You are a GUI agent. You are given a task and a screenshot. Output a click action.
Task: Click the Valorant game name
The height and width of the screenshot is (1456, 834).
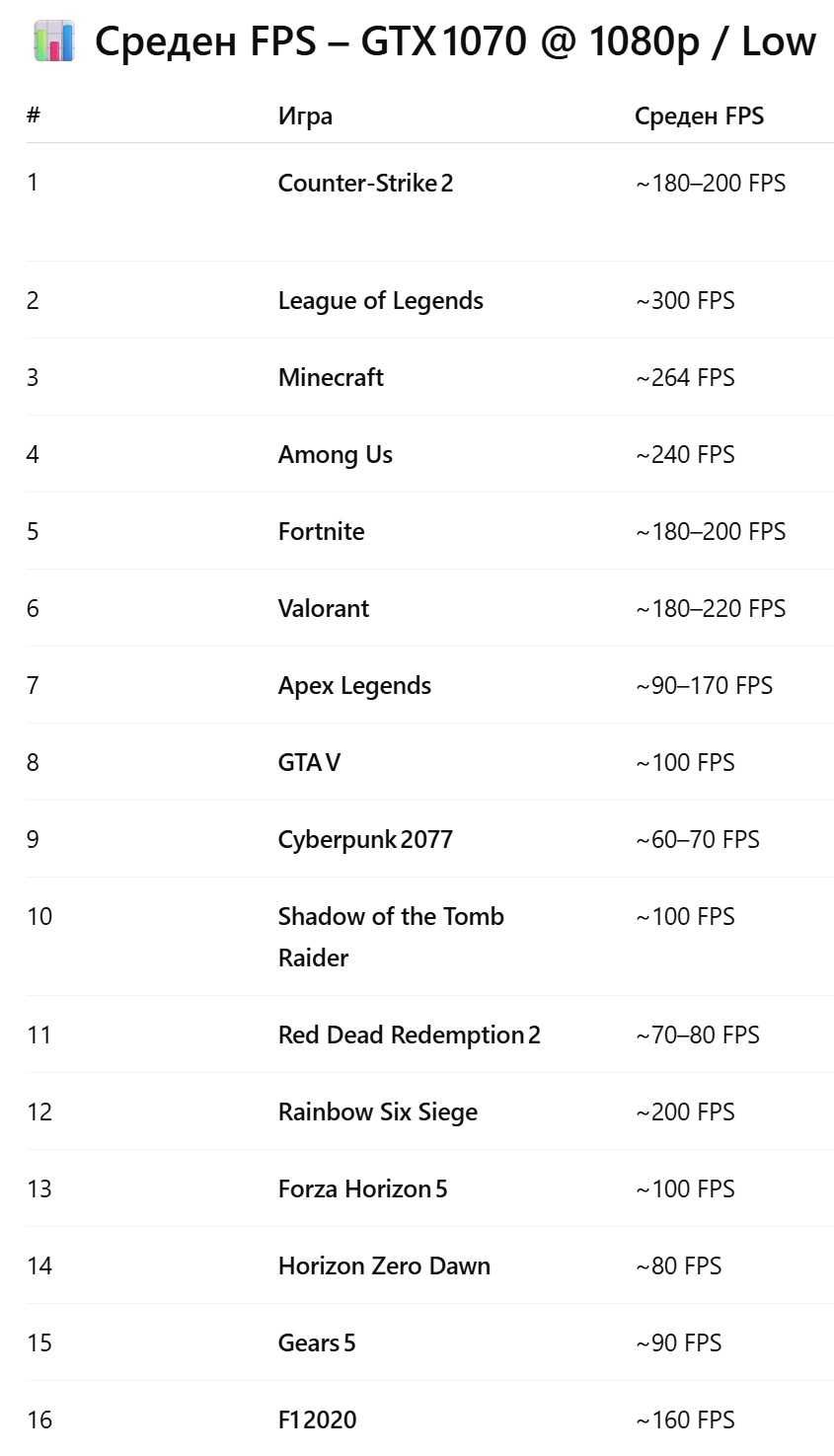pyautogui.click(x=323, y=609)
